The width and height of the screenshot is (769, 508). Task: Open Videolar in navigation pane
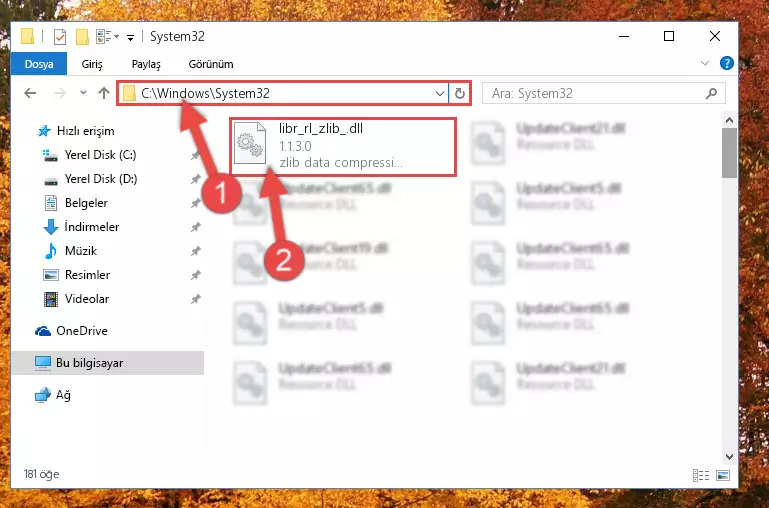pyautogui.click(x=87, y=299)
